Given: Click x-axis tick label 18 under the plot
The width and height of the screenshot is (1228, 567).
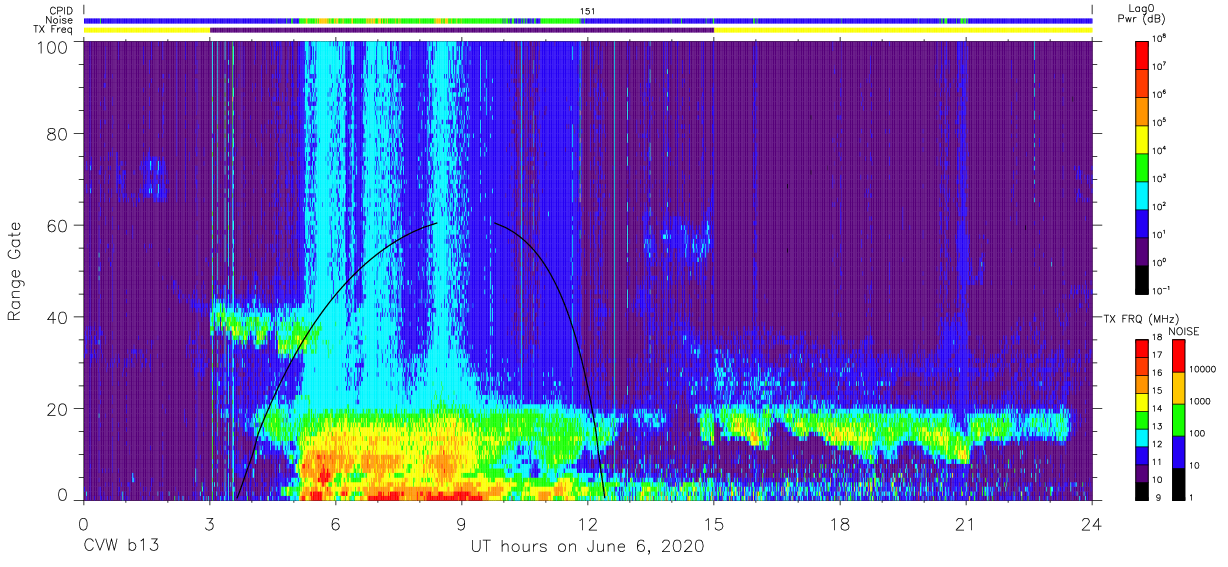Looking at the screenshot, I should [x=840, y=523].
